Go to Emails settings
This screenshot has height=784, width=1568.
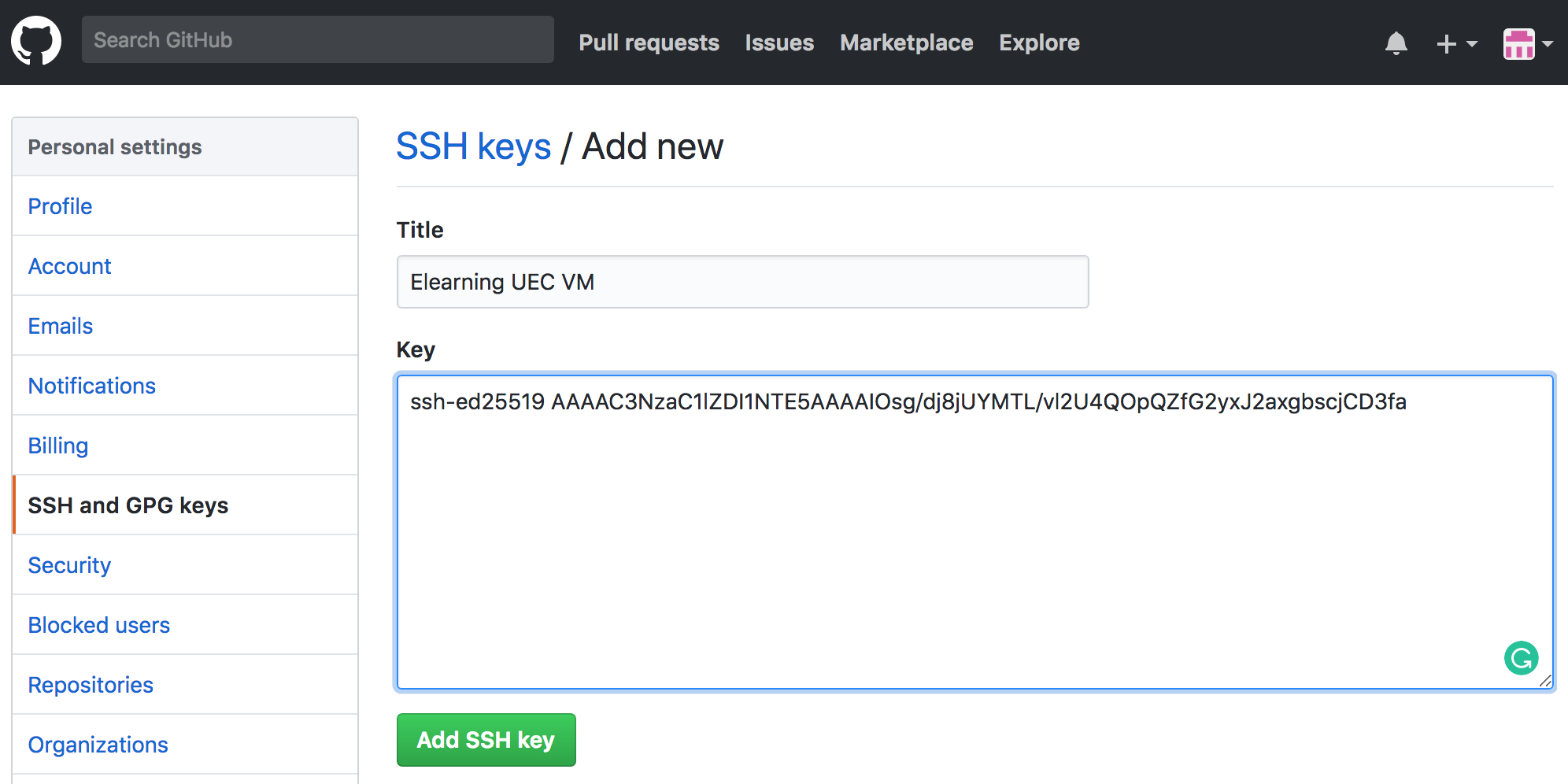tap(185, 326)
